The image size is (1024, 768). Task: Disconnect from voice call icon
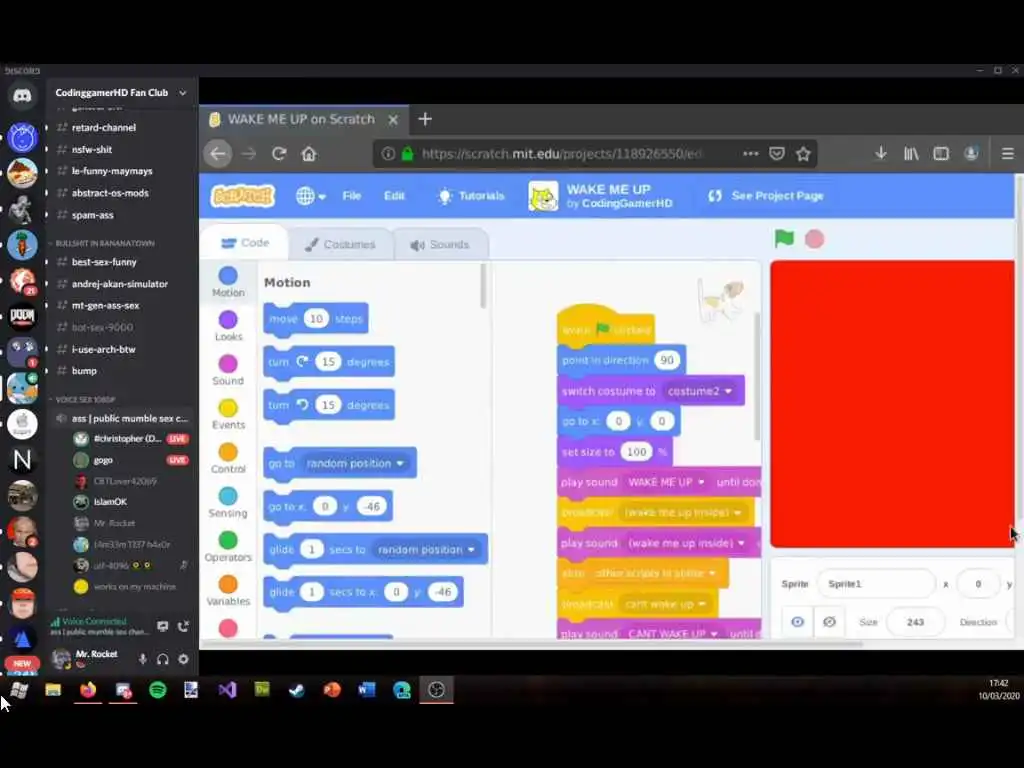coord(184,626)
